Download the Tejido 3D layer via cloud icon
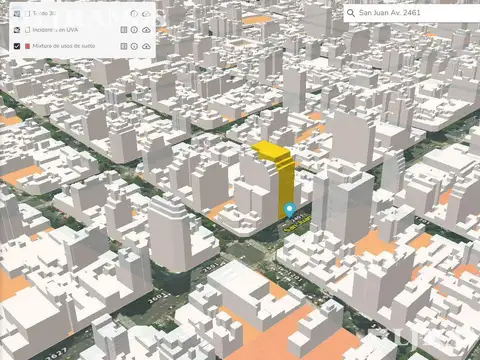This screenshot has height=360, width=480. 146,14
